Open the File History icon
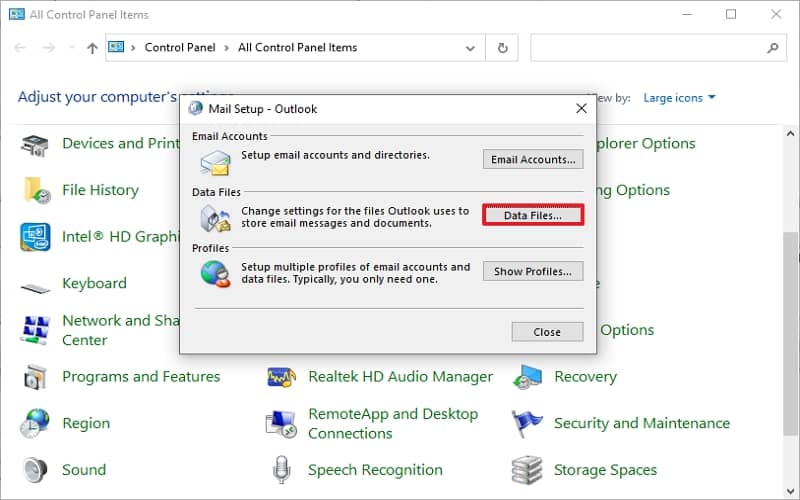The image size is (800, 500). (36, 190)
